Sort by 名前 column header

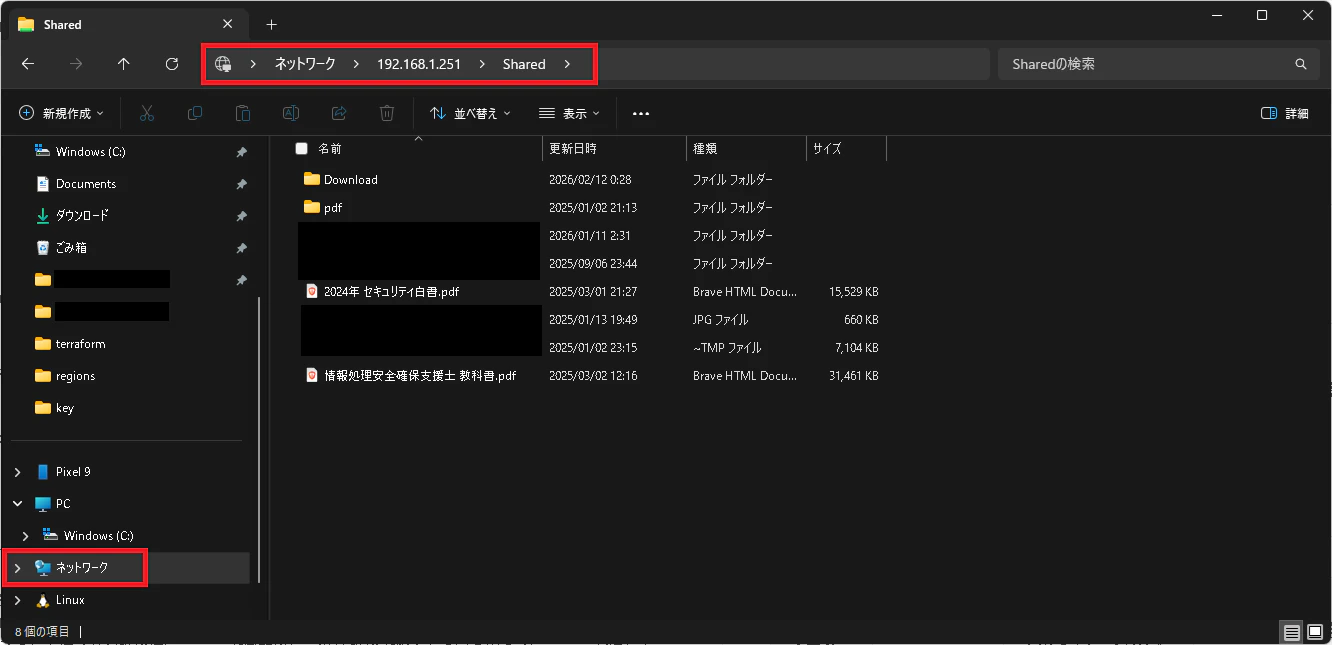419,148
